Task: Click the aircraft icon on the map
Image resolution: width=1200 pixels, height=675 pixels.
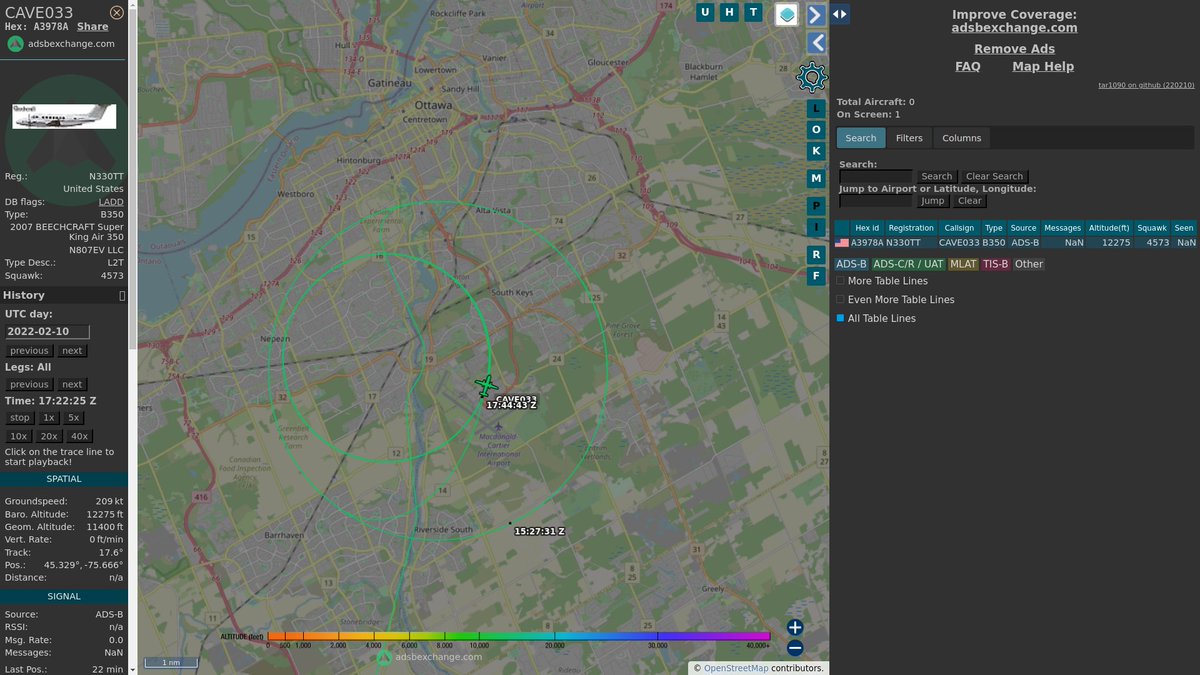Action: (x=486, y=385)
